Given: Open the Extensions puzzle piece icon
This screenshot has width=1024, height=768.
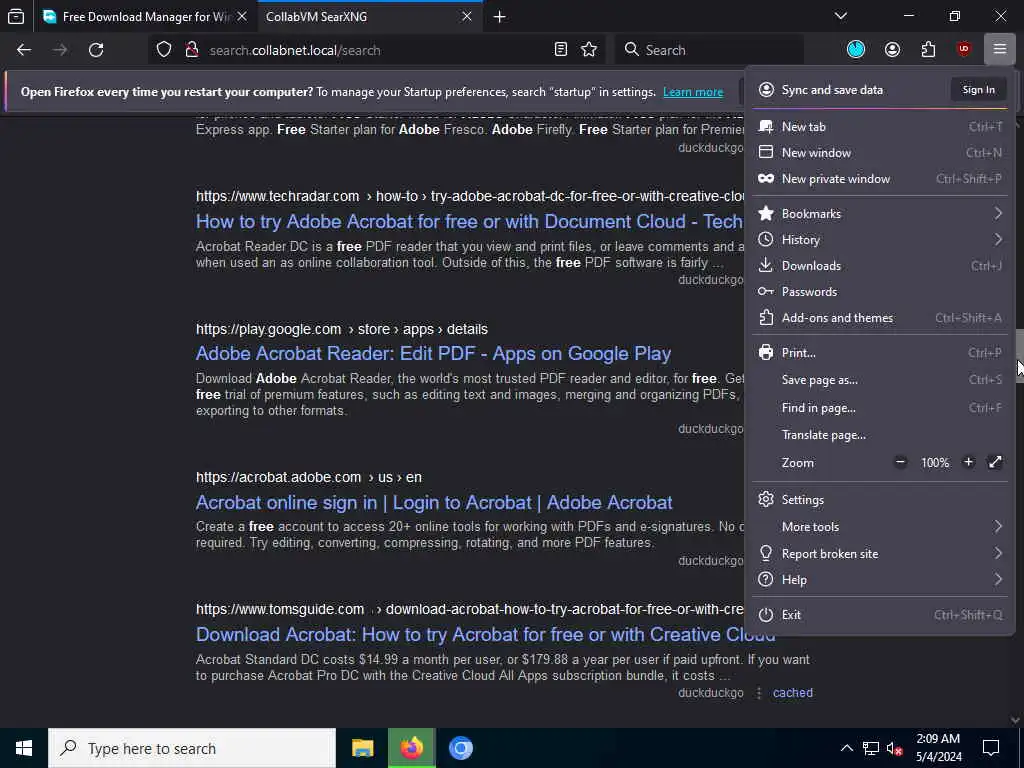Looking at the screenshot, I should [928, 50].
